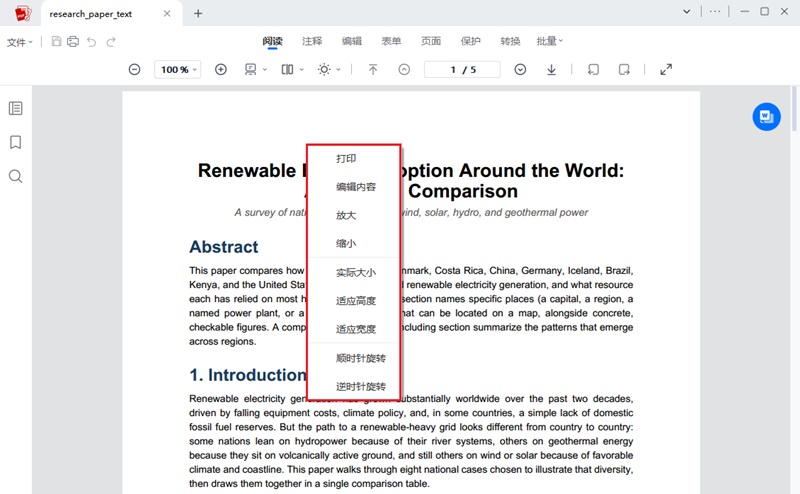Rotate the page counterclockwise with the toolbar icon

click(x=593, y=69)
